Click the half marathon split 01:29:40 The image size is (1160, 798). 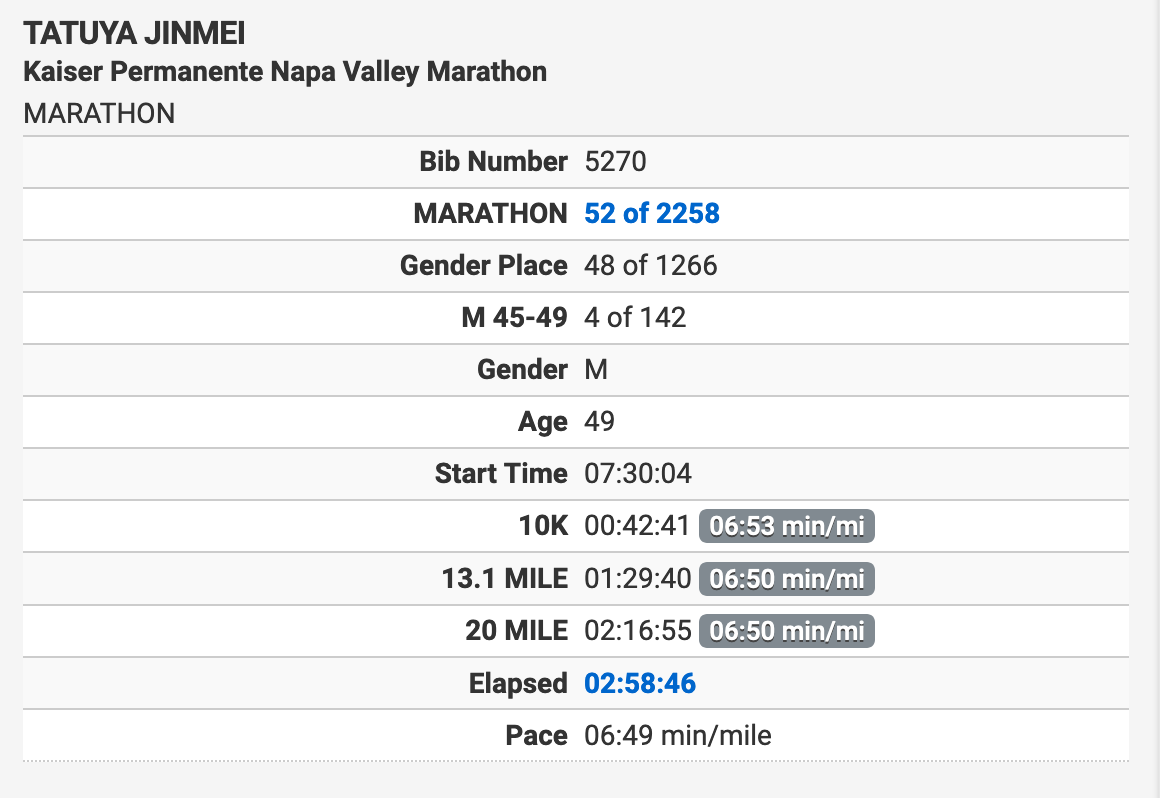(x=638, y=578)
